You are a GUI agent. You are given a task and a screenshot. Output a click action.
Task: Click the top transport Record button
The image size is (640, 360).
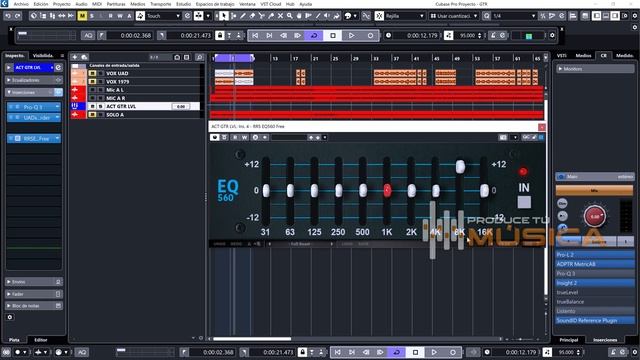370,36
